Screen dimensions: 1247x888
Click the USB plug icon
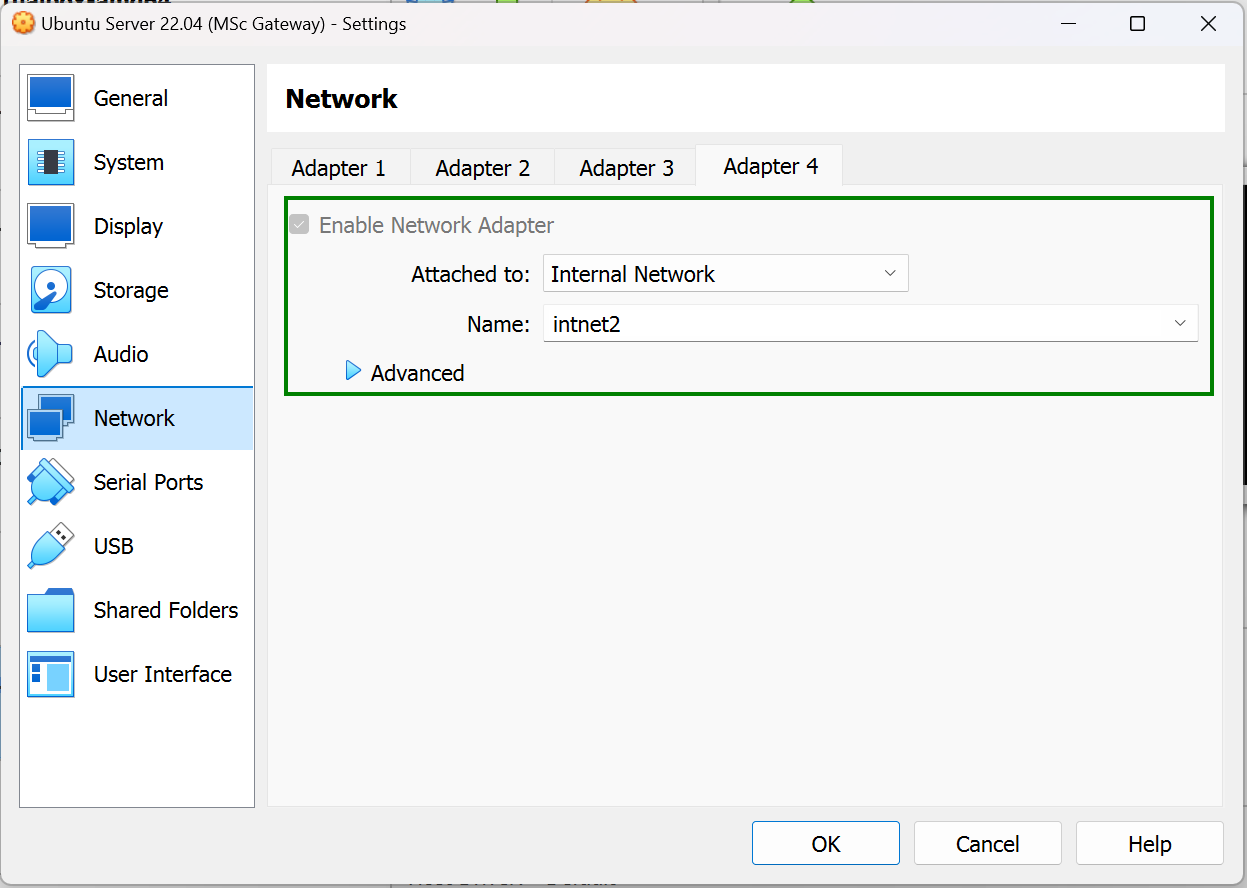click(50, 546)
